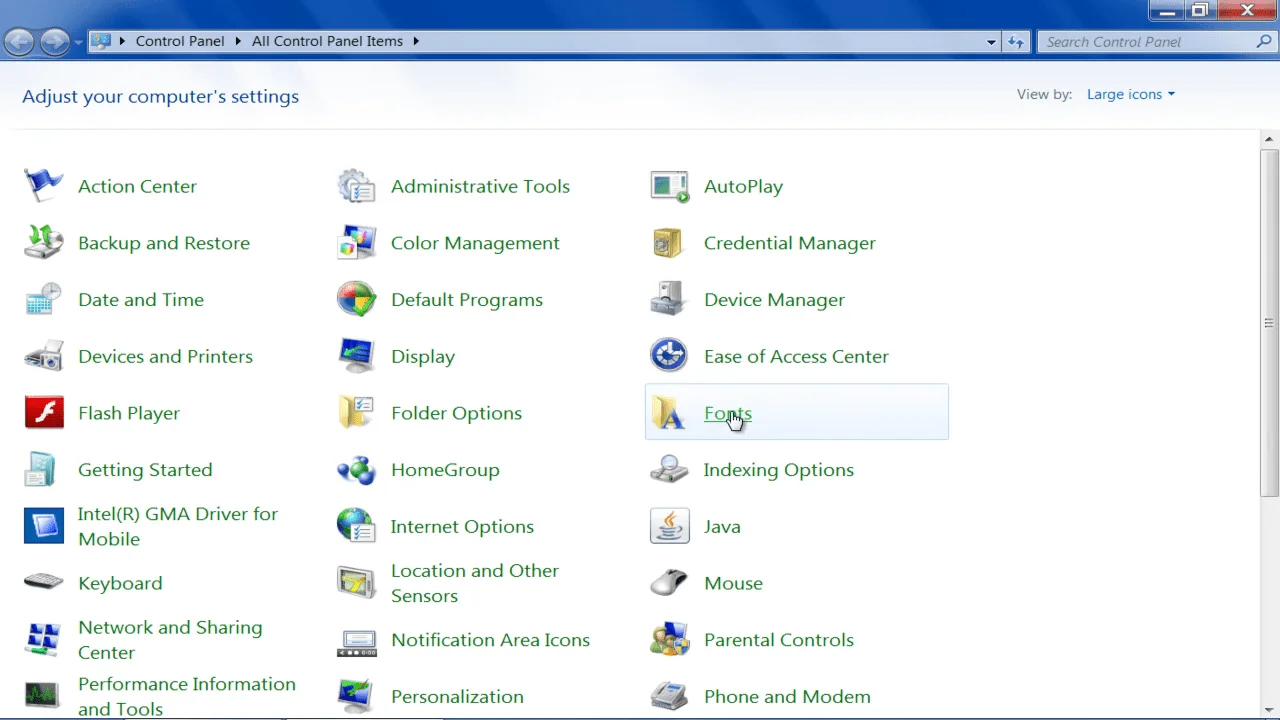Refresh the Control Panel view
This screenshot has width=1280, height=720.
[1016, 42]
